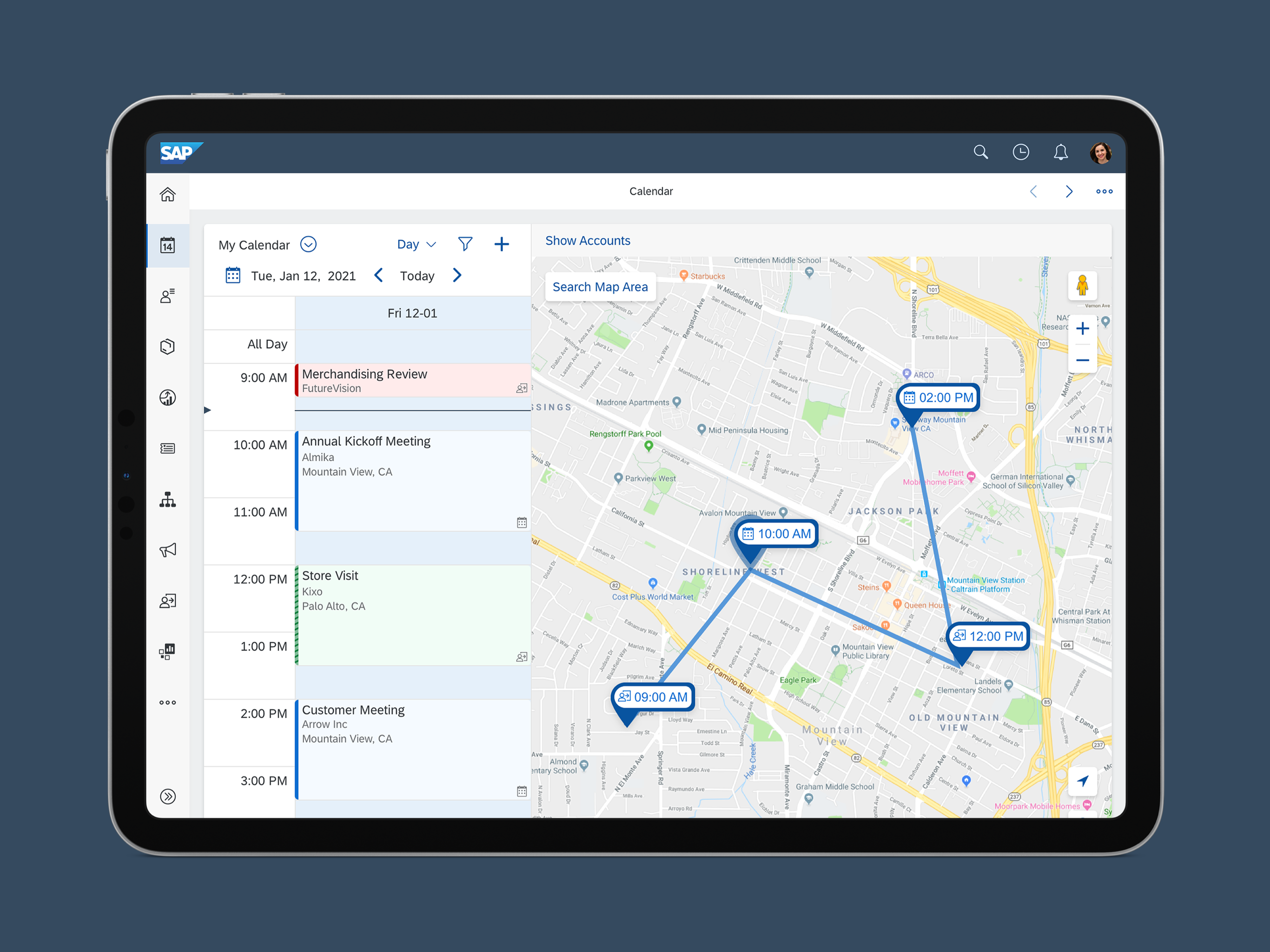Viewport: 1270px width, 952px height.
Task: Expand sidebar with double-chevron icon
Action: point(168,796)
